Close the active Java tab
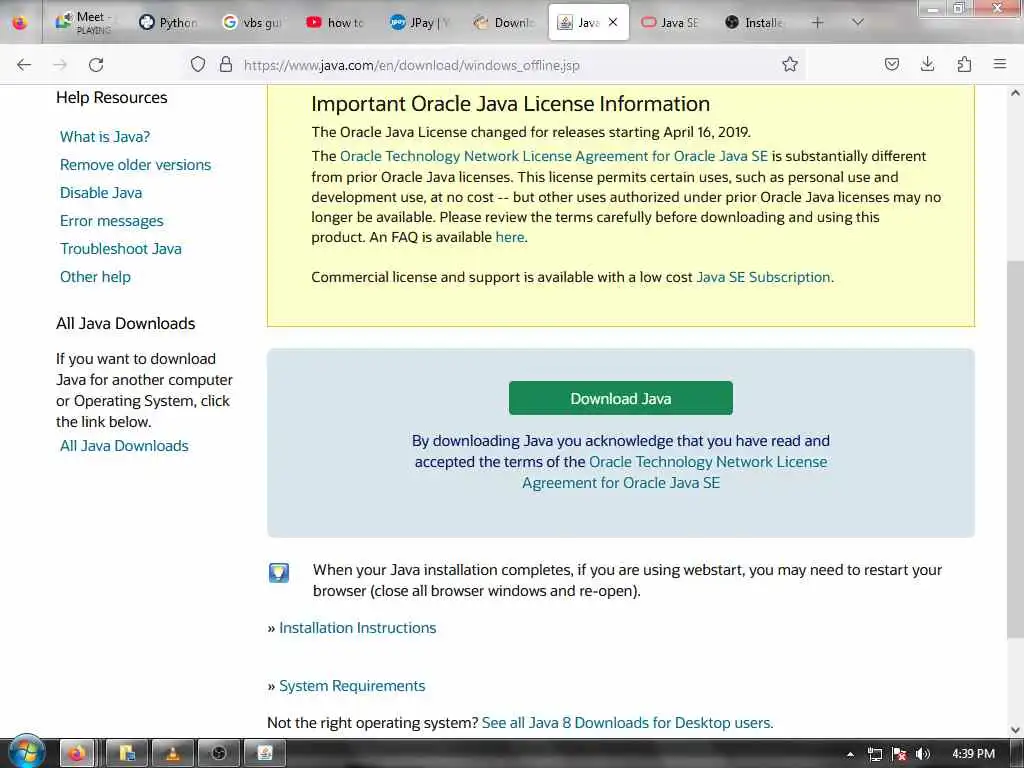 [x=613, y=22]
